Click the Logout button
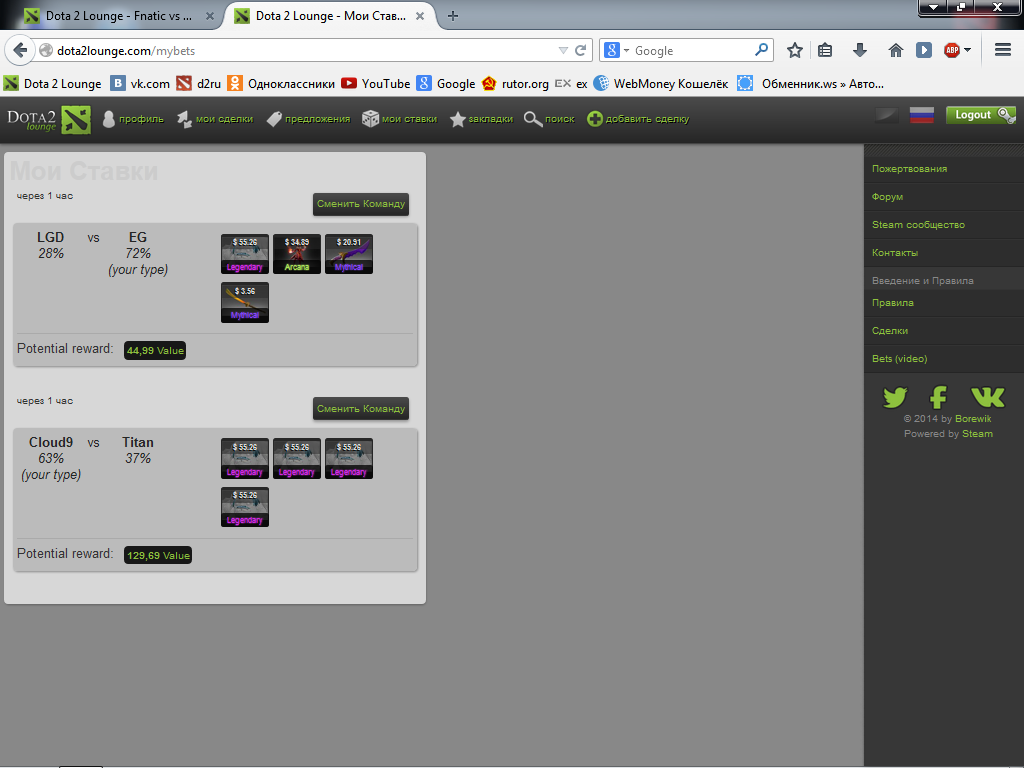Image resolution: width=1024 pixels, height=768 pixels. pos(980,115)
